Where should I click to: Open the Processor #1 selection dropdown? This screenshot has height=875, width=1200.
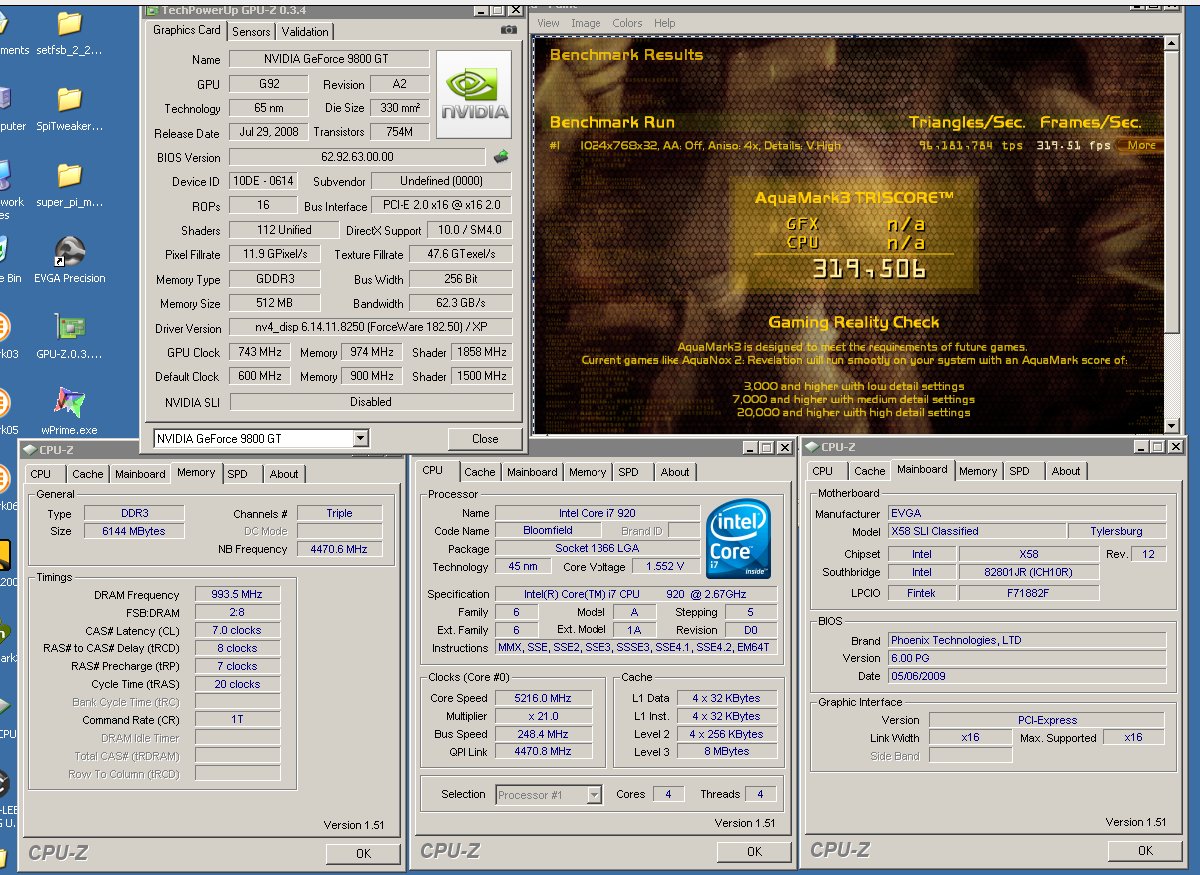594,794
